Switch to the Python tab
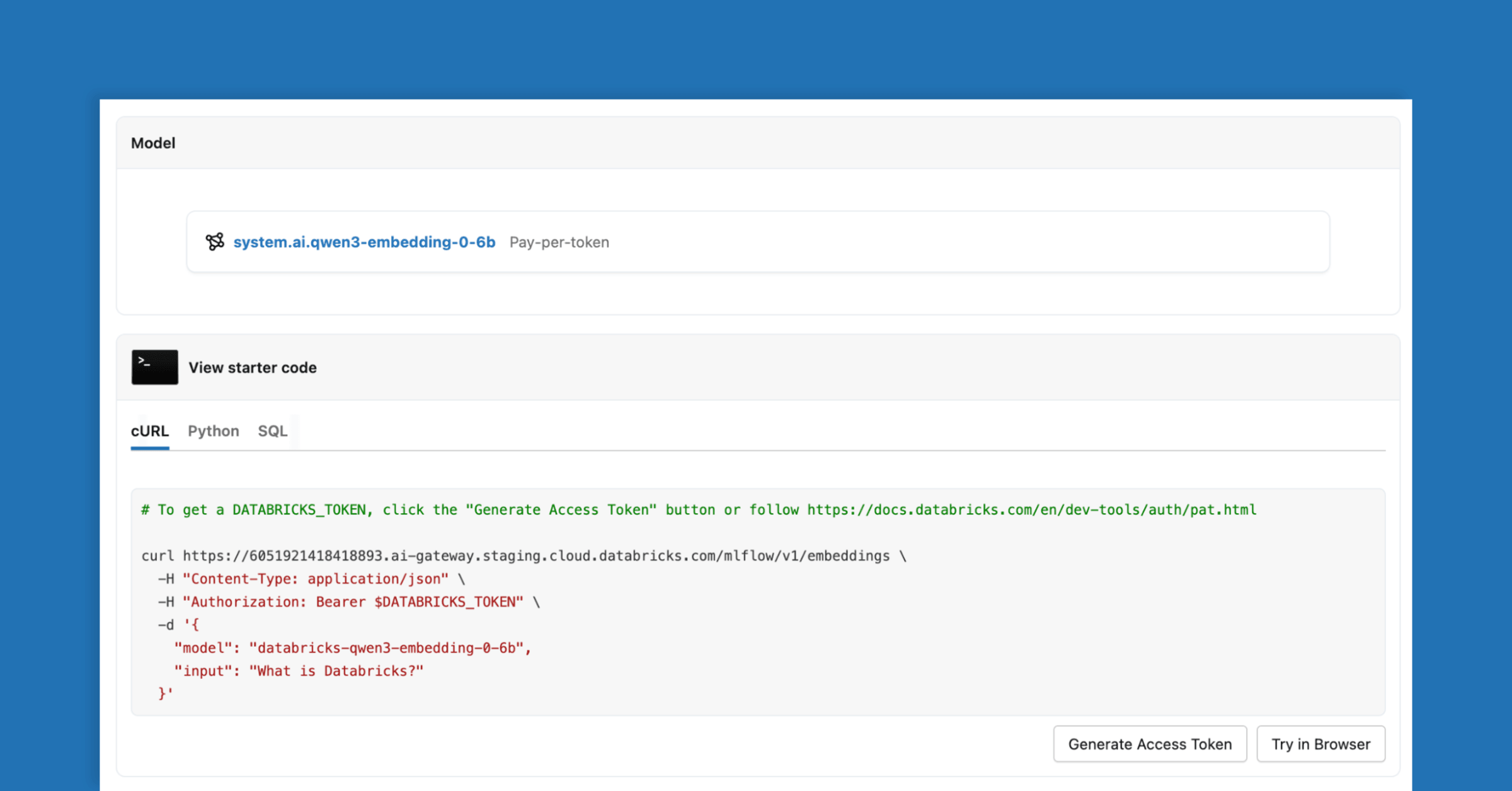The width and height of the screenshot is (1512, 791). 213,431
